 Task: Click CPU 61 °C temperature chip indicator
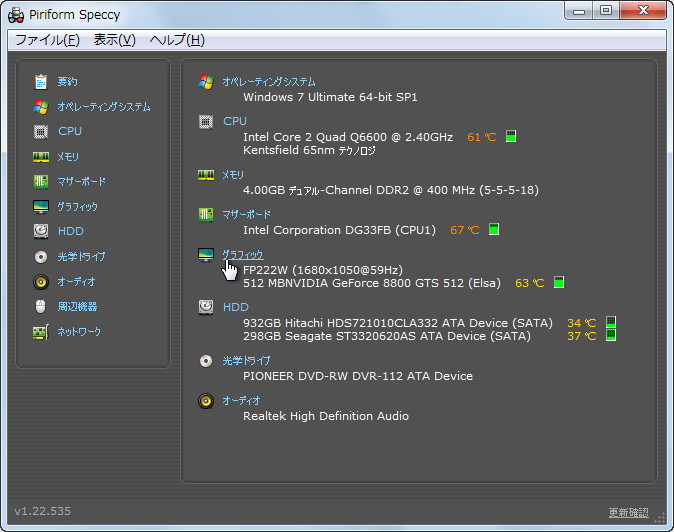click(x=511, y=136)
